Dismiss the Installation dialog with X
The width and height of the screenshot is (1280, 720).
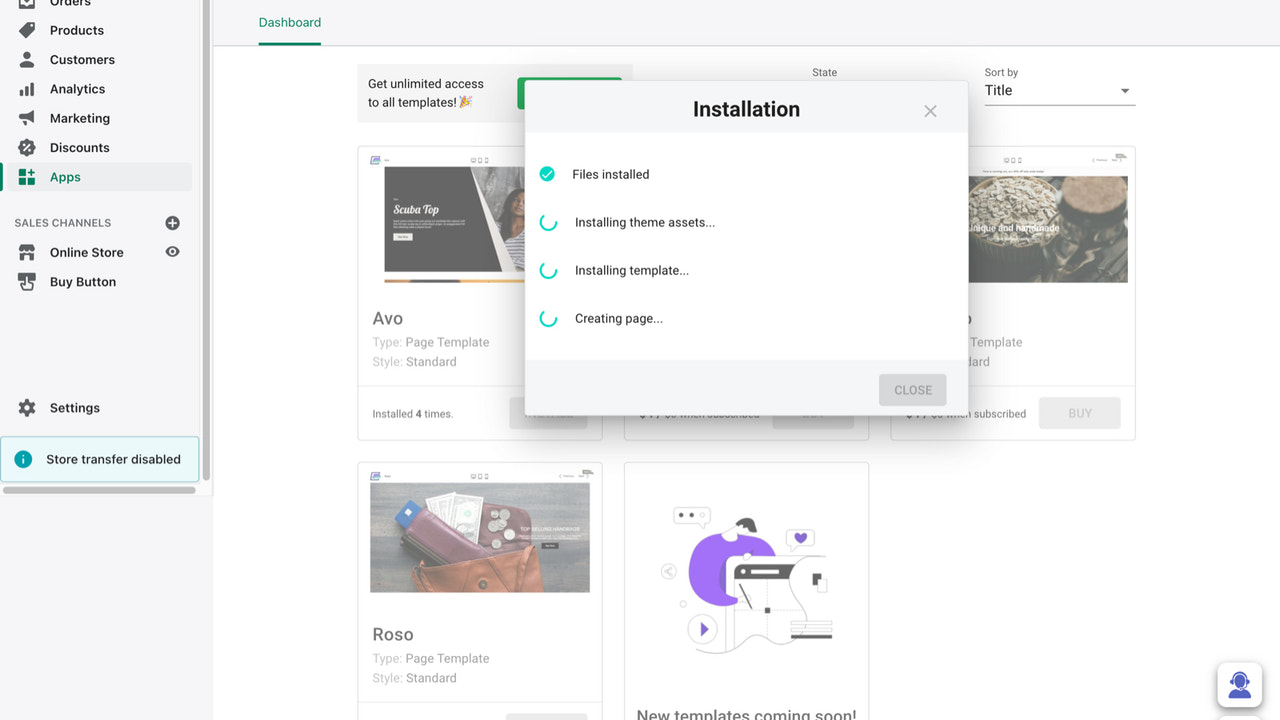pyautogui.click(x=930, y=111)
